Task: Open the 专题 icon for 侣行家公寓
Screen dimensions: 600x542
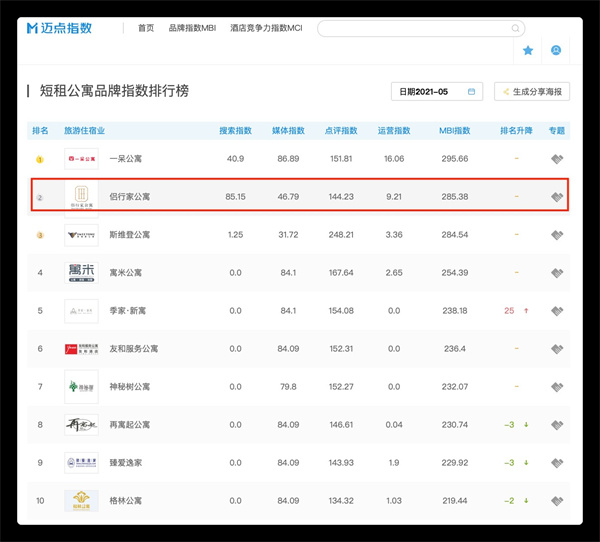Action: pos(557,197)
